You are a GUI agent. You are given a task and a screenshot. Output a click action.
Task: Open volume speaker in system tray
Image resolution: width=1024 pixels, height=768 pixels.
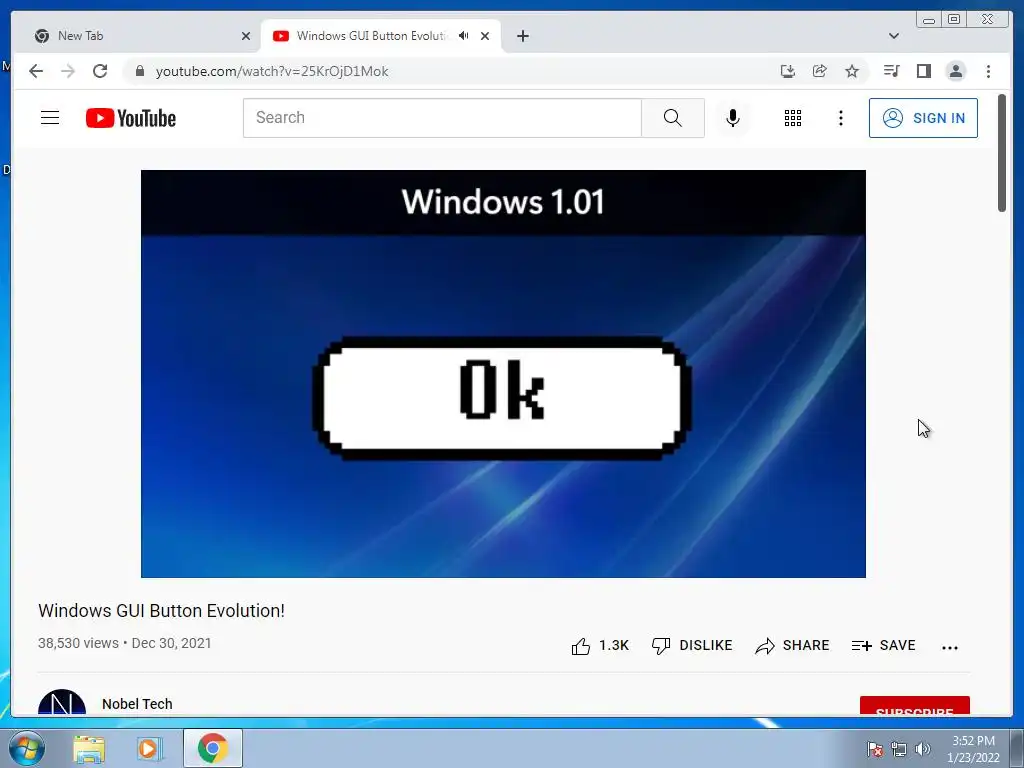pos(923,749)
